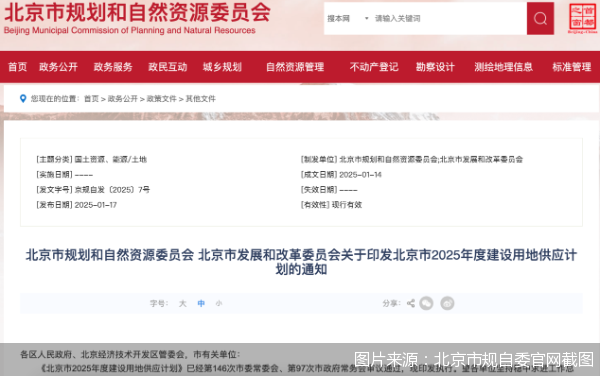This screenshot has width=600, height=376.
Task: Share via the WeChat icon
Action: [426, 303]
